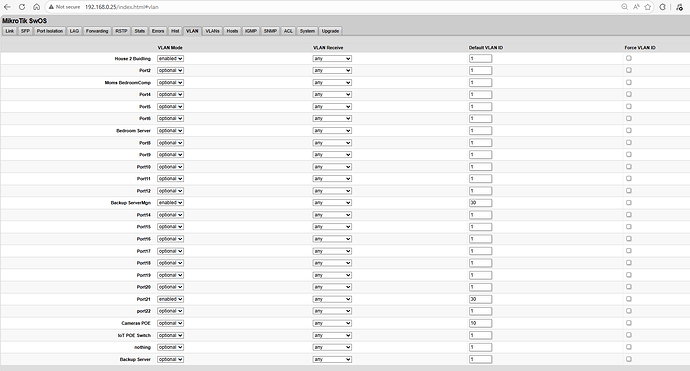Select the Stats tab
The width and height of the screenshot is (690, 371).
(x=139, y=31)
